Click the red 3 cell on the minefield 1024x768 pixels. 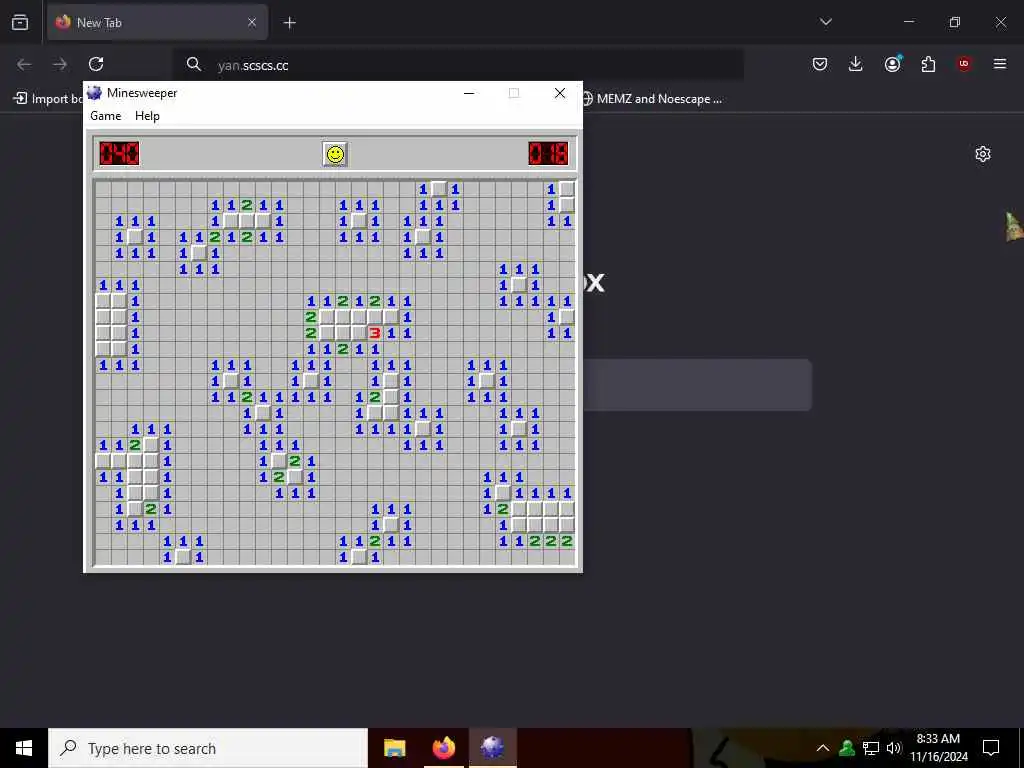374,333
